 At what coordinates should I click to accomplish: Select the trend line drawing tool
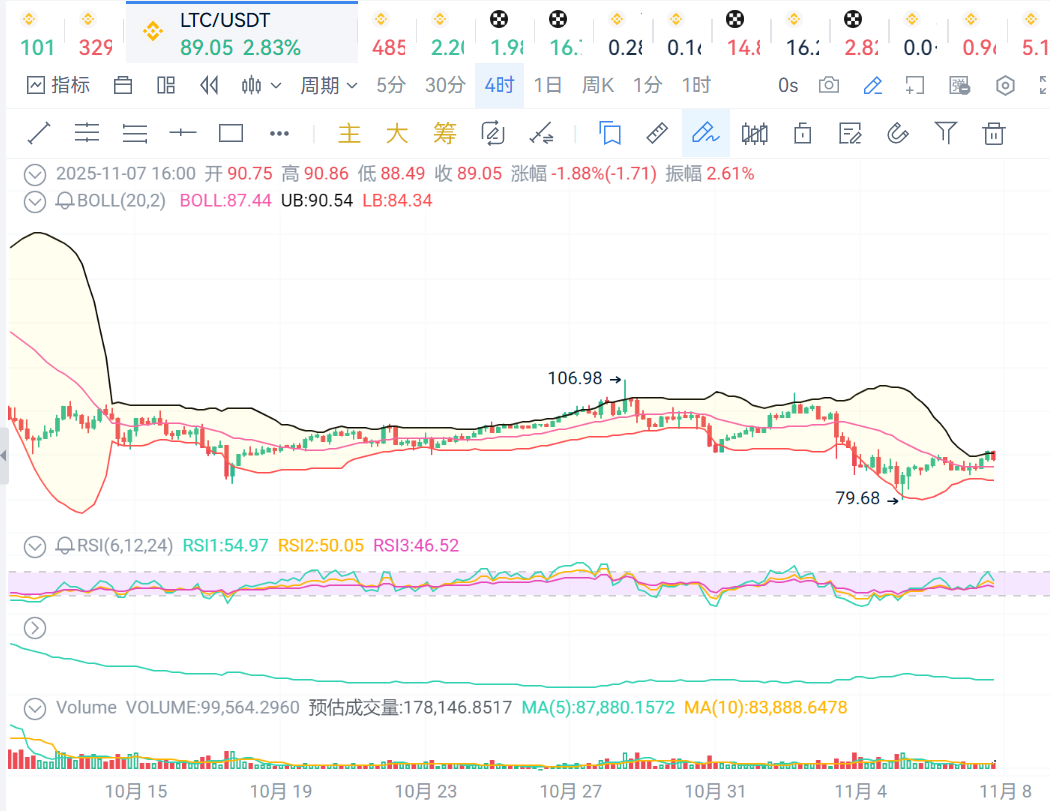39,133
